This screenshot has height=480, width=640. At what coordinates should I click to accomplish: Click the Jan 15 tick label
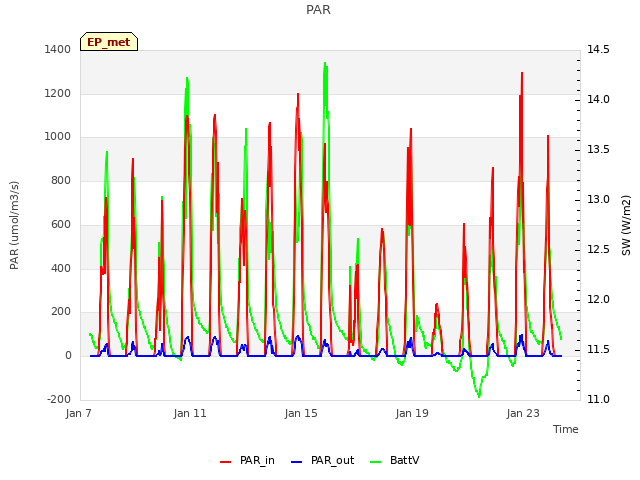(301, 413)
